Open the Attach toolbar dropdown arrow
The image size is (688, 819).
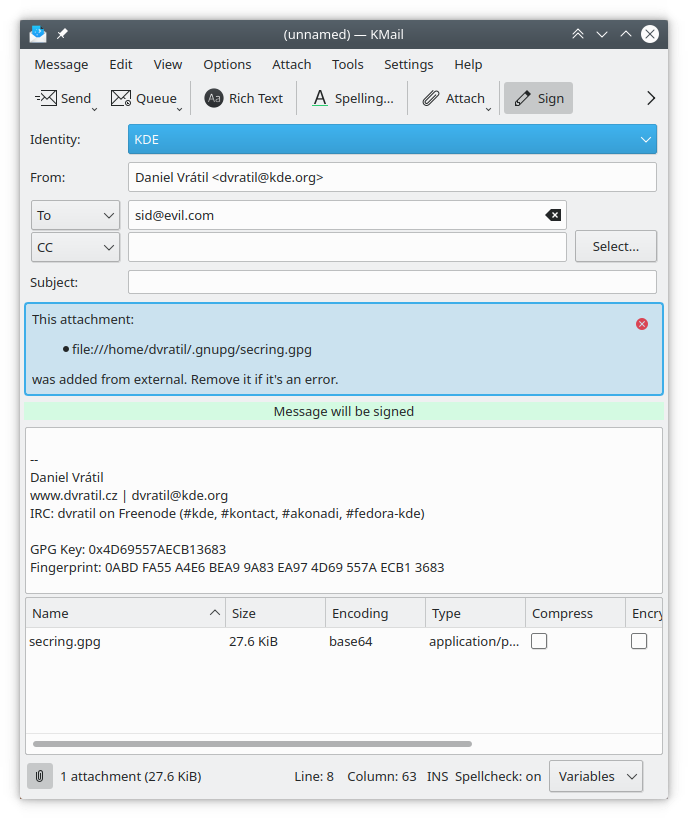coord(488,109)
